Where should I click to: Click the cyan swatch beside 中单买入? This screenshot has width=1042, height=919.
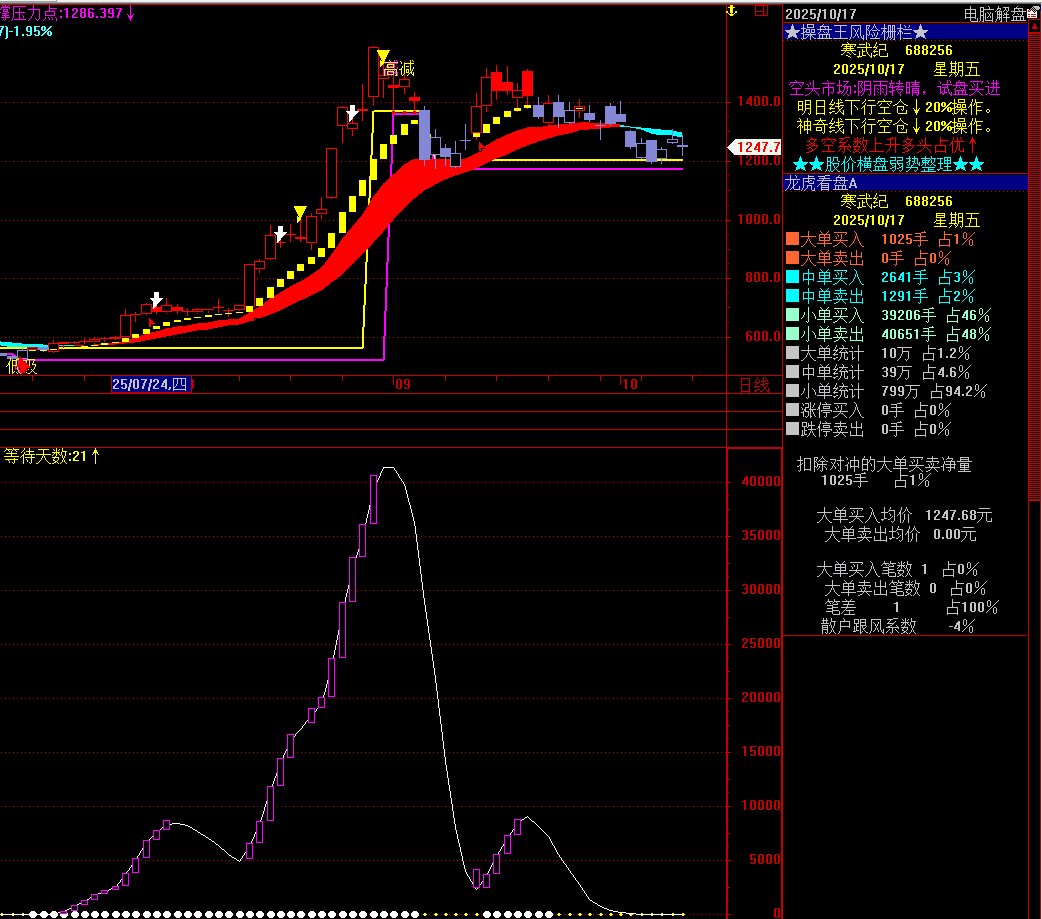(x=792, y=277)
